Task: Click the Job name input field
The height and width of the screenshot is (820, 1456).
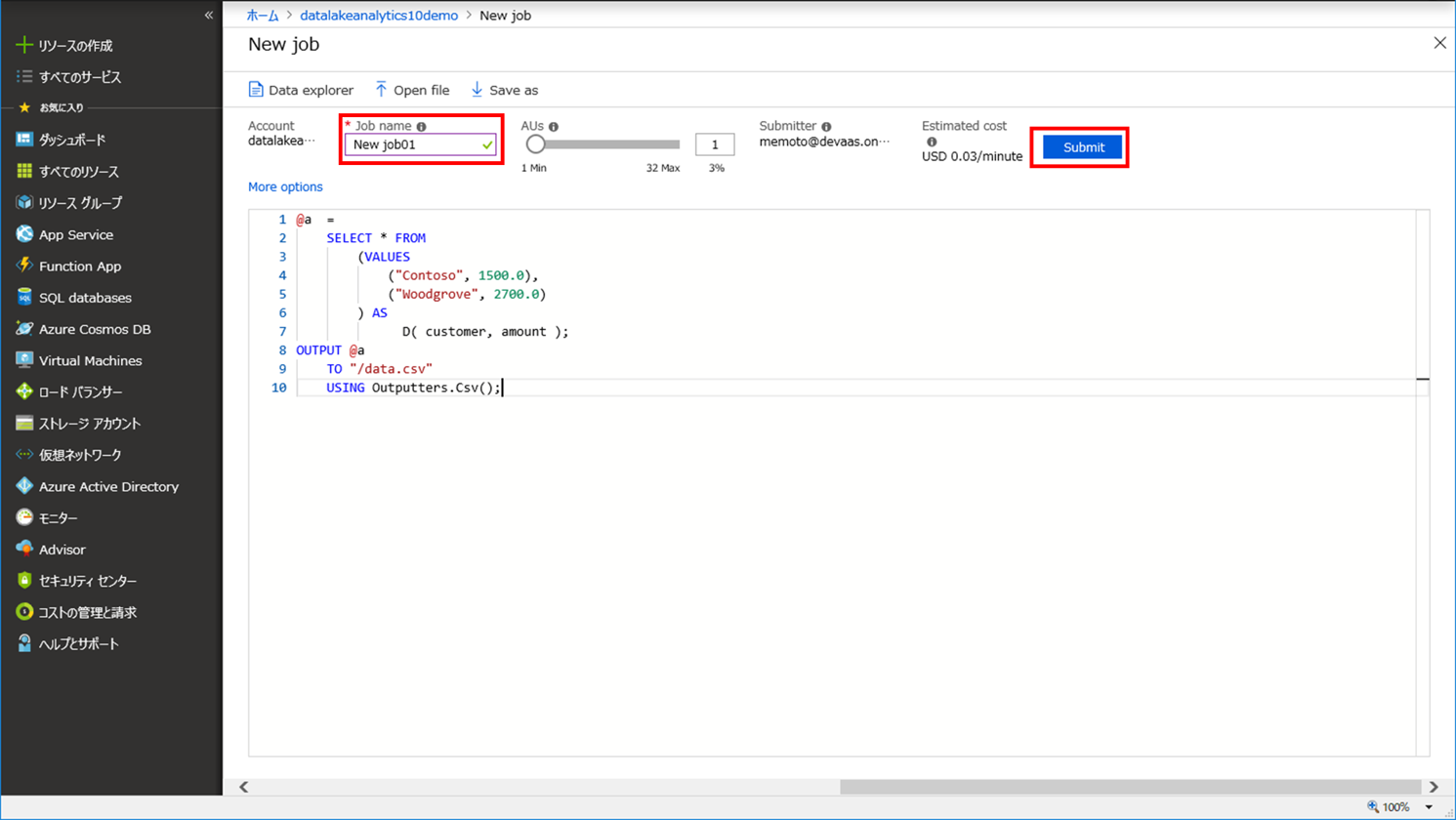Action: (421, 144)
